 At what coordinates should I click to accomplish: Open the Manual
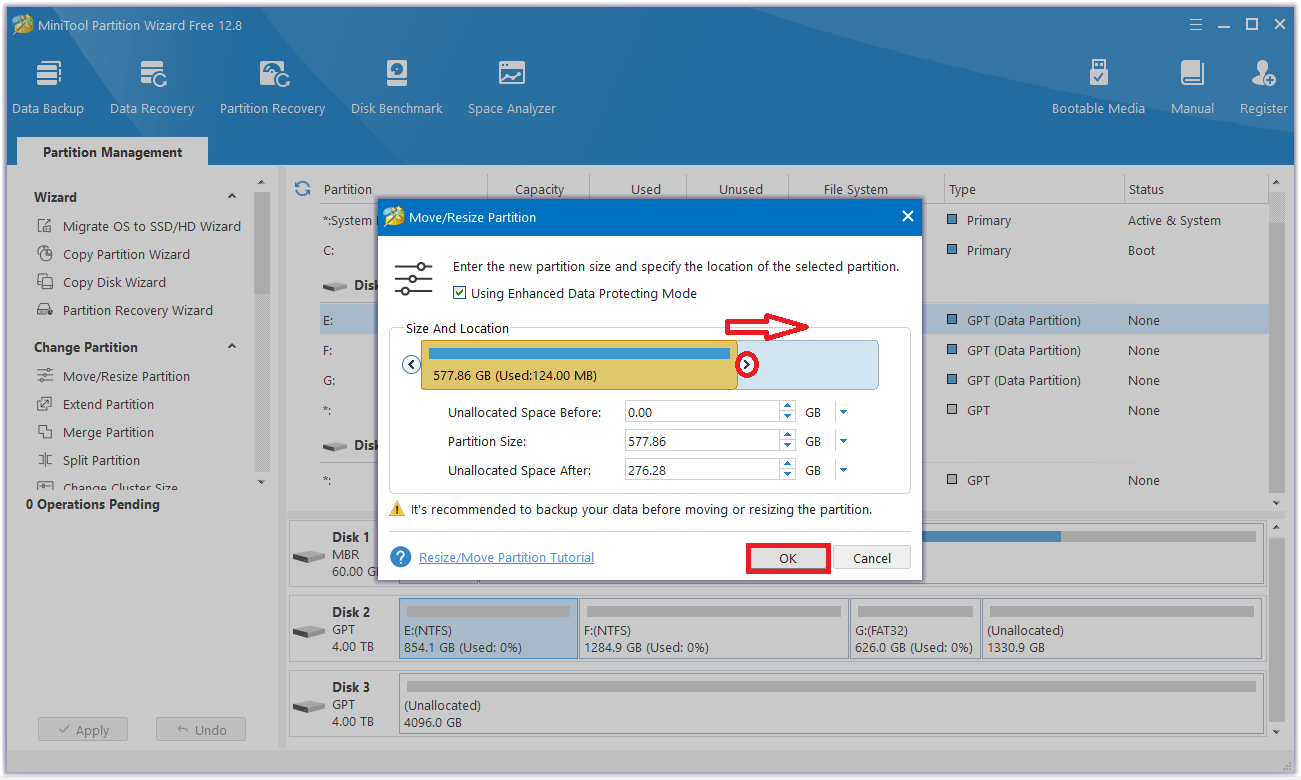click(x=1192, y=87)
